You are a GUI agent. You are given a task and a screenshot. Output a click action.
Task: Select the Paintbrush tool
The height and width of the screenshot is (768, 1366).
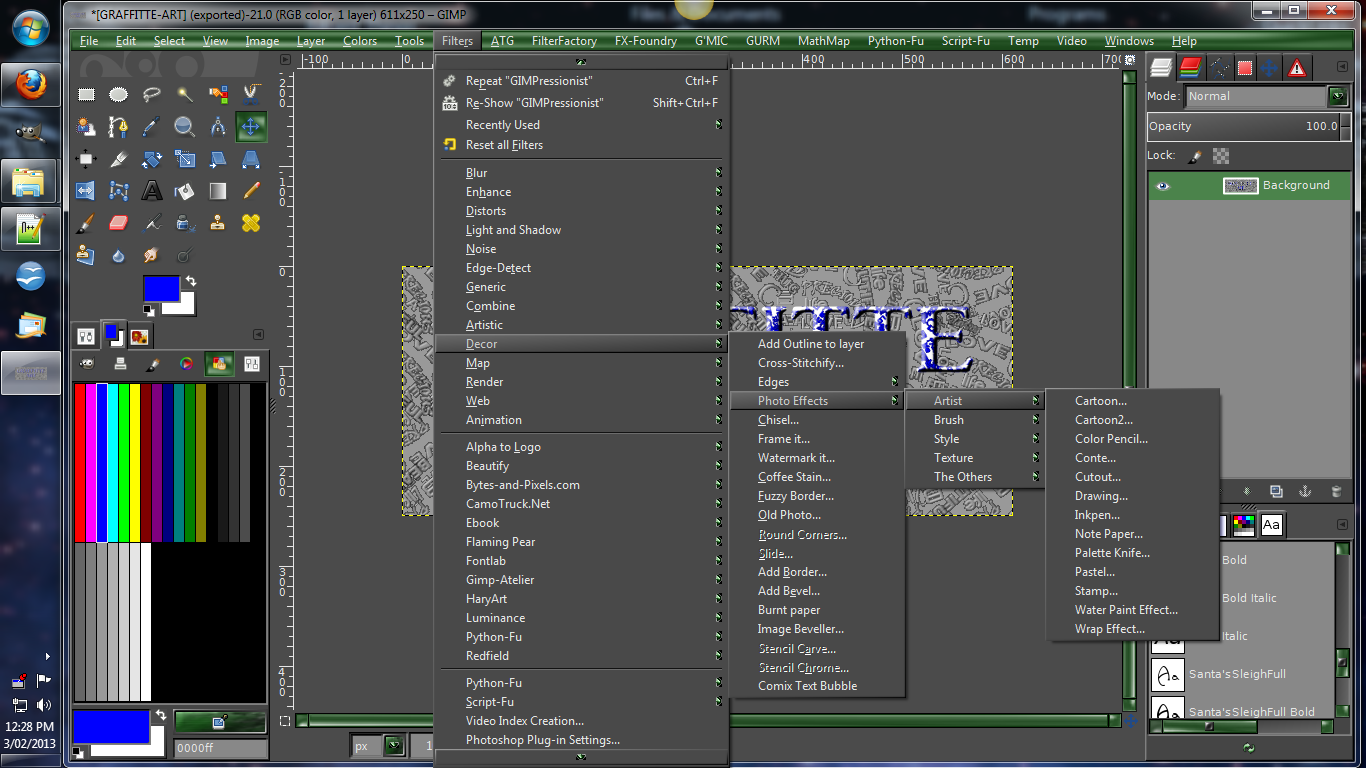tap(86, 223)
